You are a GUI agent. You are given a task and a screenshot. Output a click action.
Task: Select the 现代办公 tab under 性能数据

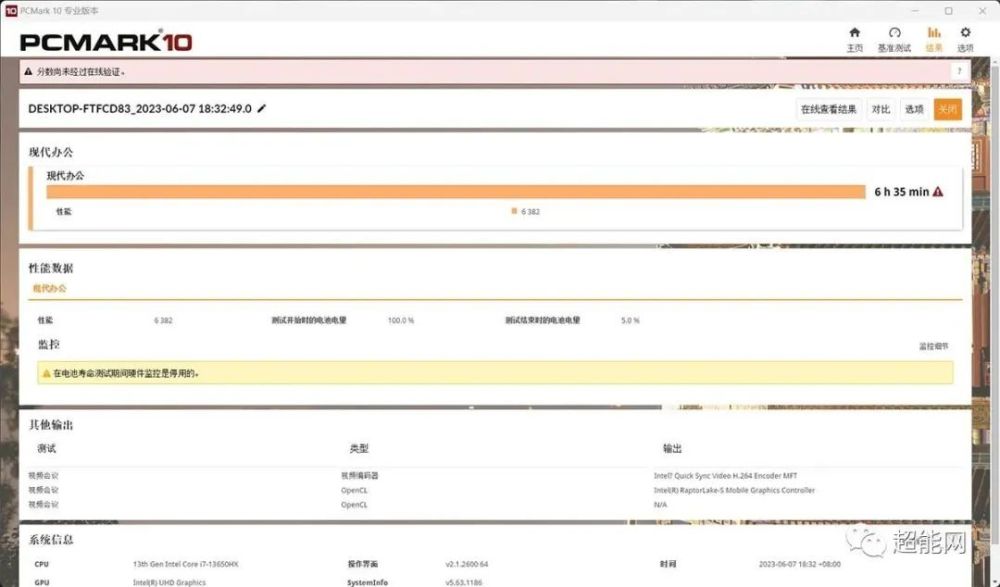click(x=49, y=288)
